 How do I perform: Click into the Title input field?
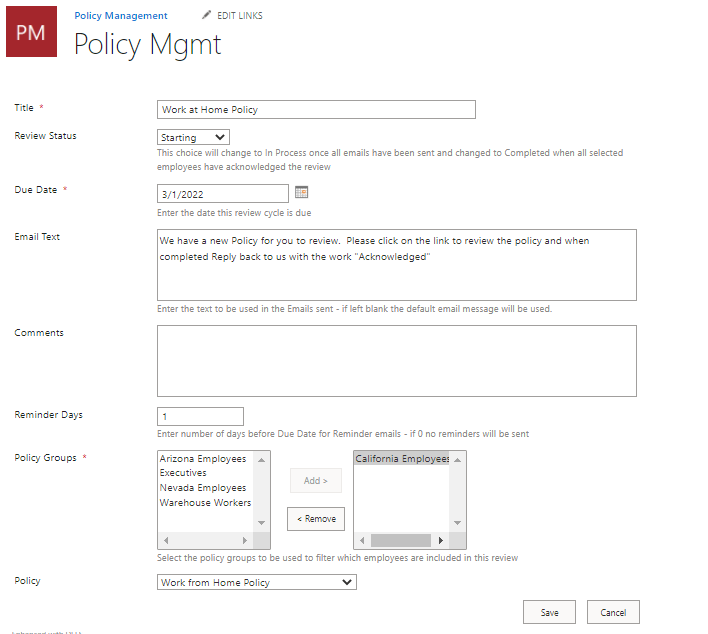click(316, 110)
